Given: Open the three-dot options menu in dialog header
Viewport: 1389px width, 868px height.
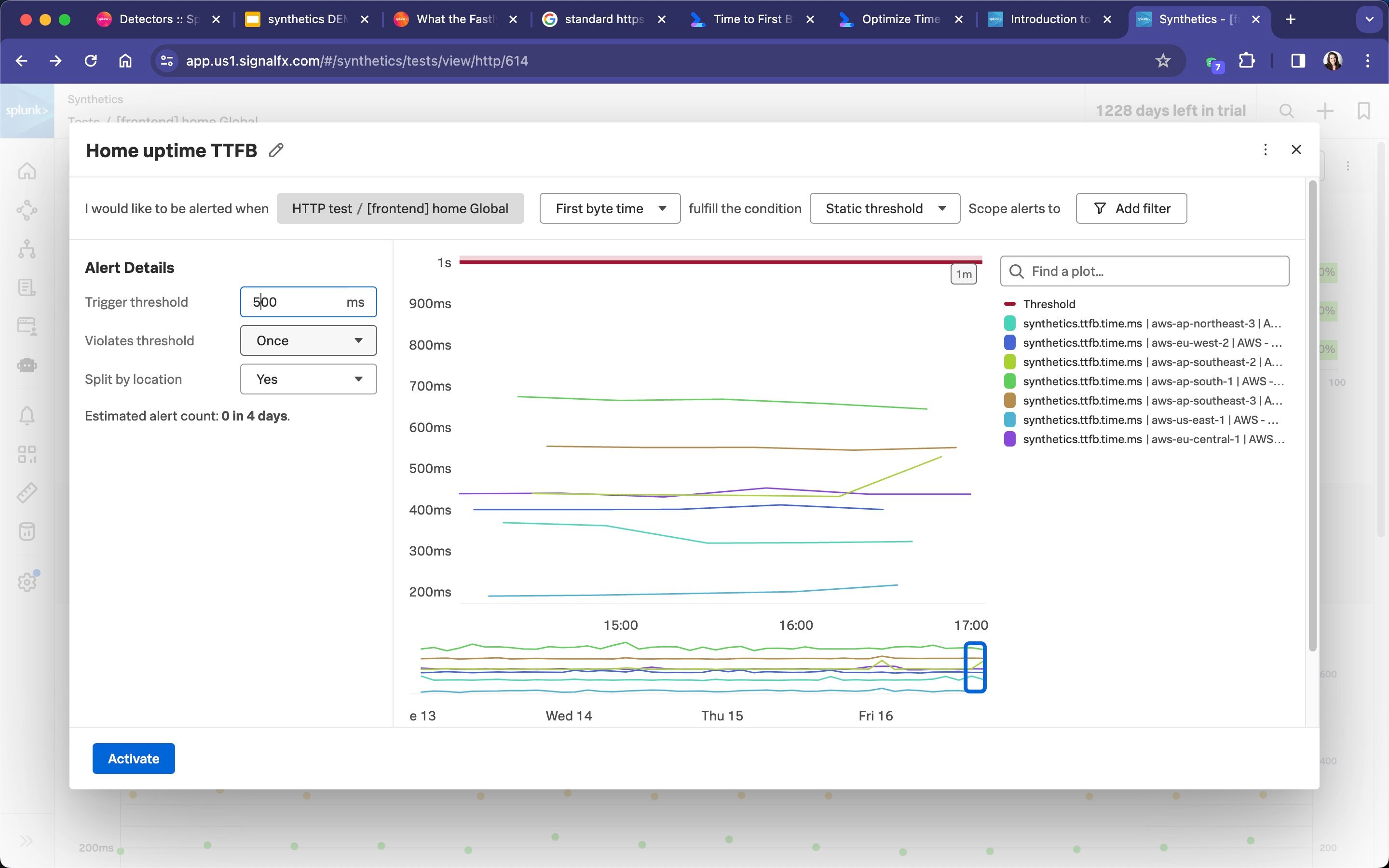Looking at the screenshot, I should click(x=1265, y=150).
